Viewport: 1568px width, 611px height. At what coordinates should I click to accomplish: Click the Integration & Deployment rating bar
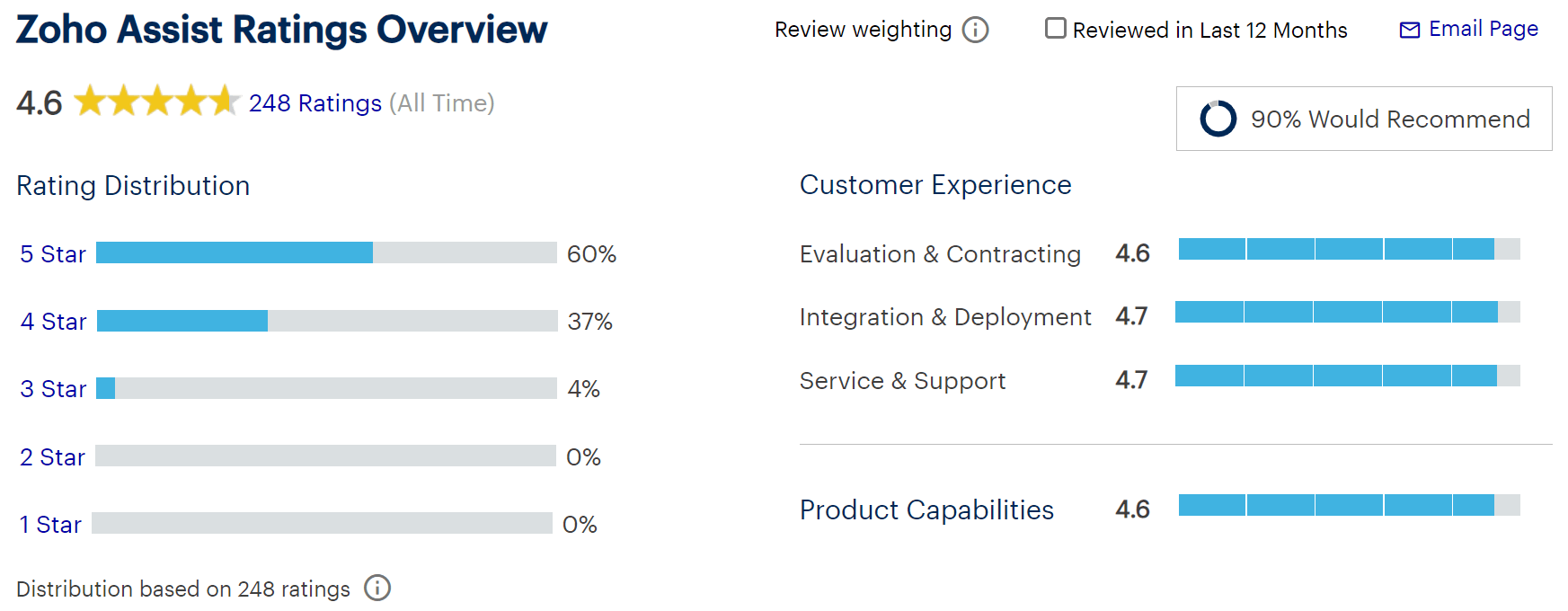(x=1347, y=312)
